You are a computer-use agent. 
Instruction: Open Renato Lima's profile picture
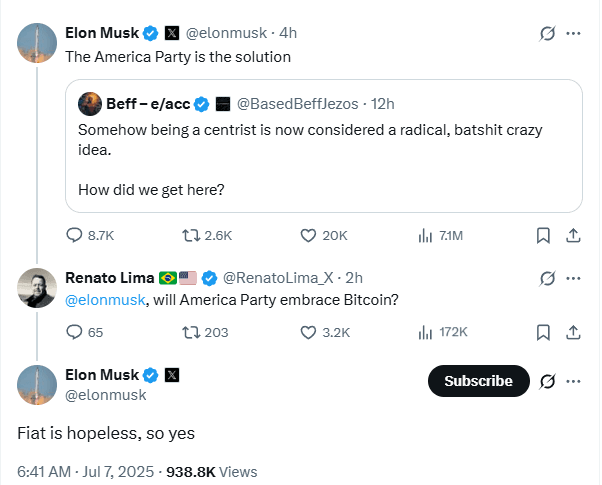pos(37,289)
